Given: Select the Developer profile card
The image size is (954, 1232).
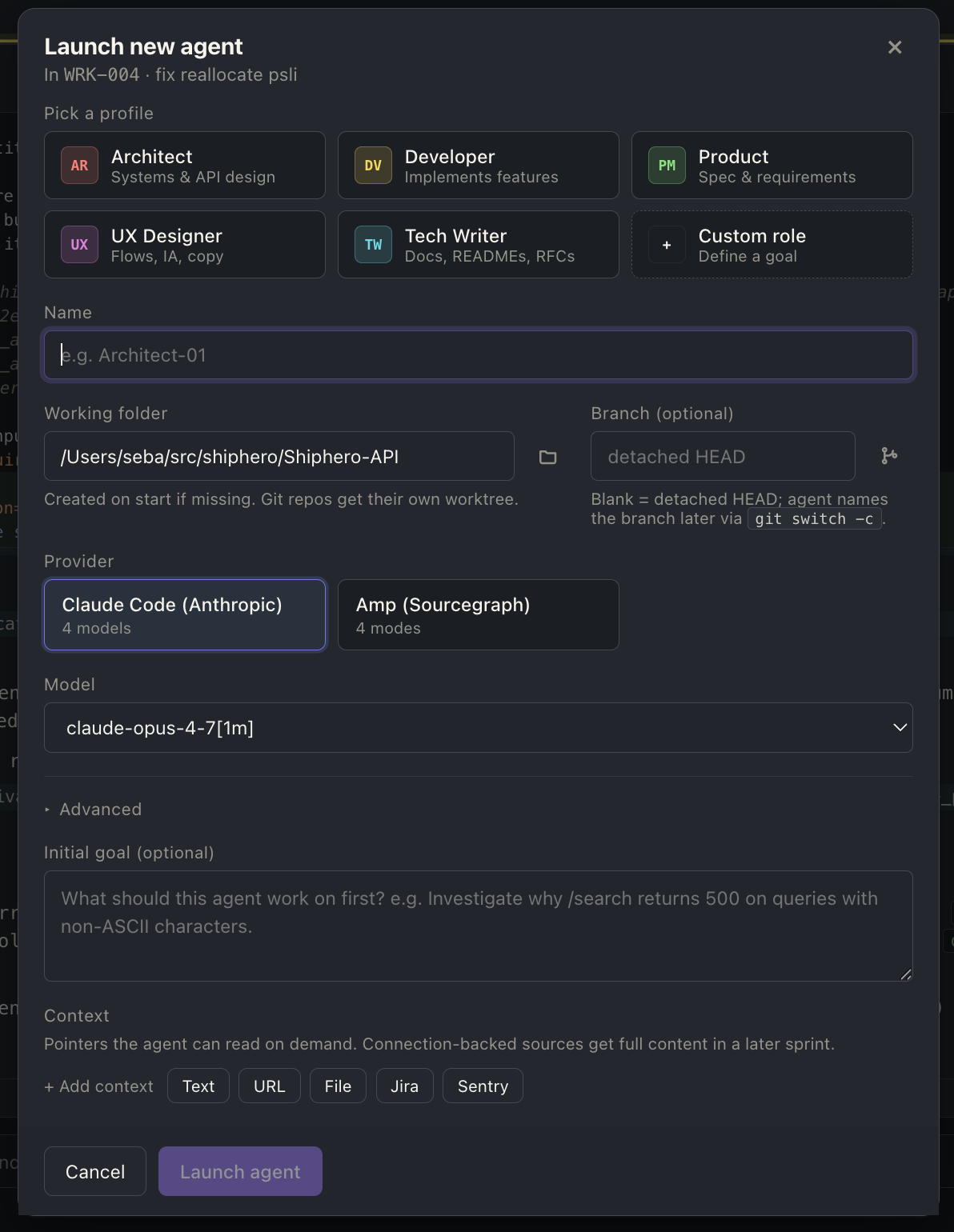Looking at the screenshot, I should pyautogui.click(x=479, y=166).
